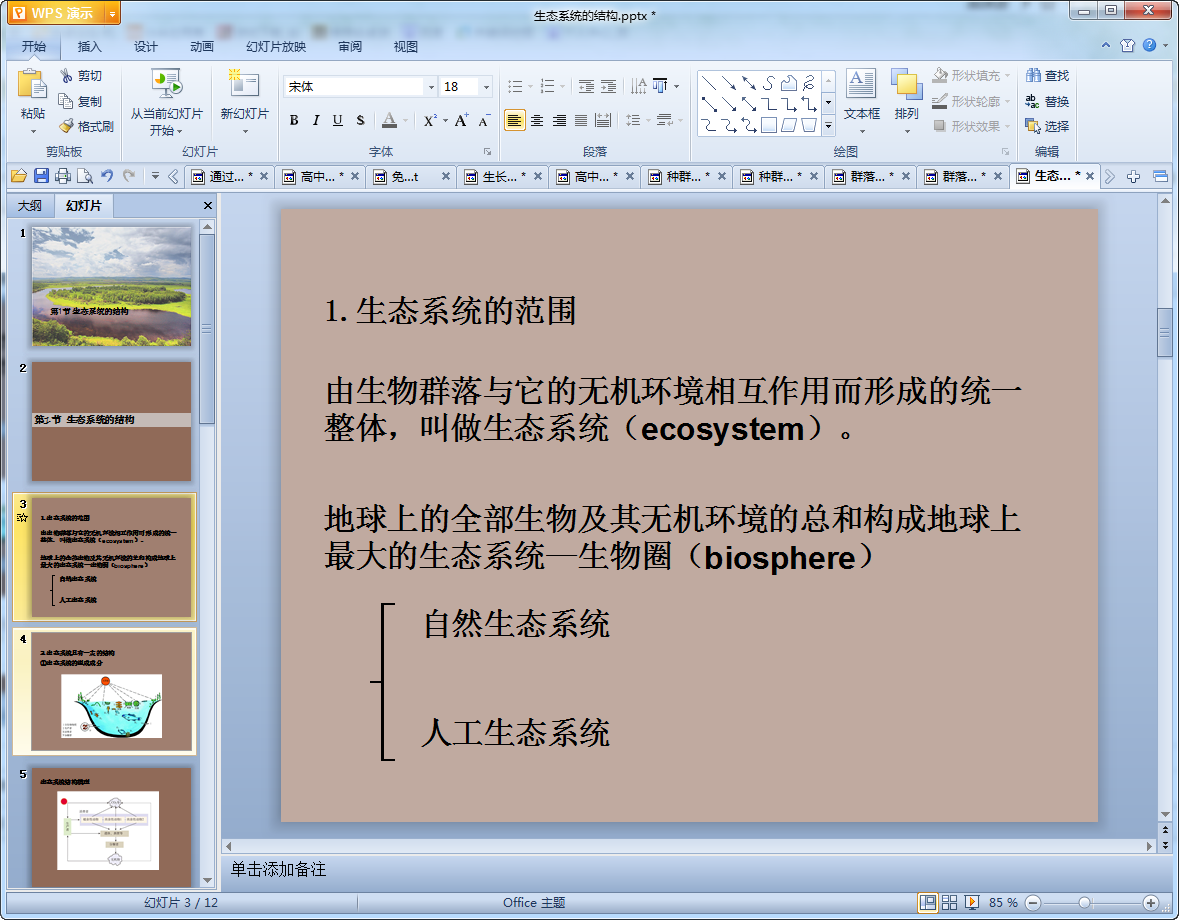The image size is (1179, 920).
Task: Open the help question mark icon
Action: [x=1150, y=45]
